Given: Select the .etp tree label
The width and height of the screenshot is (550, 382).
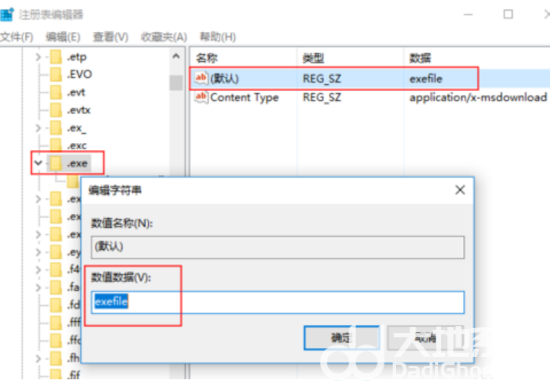Looking at the screenshot, I should coord(77,57).
